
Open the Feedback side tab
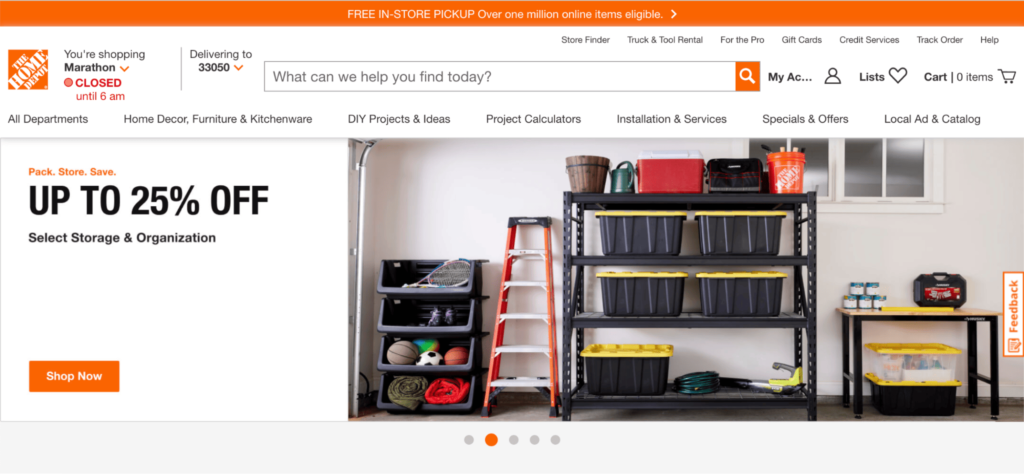1014,314
